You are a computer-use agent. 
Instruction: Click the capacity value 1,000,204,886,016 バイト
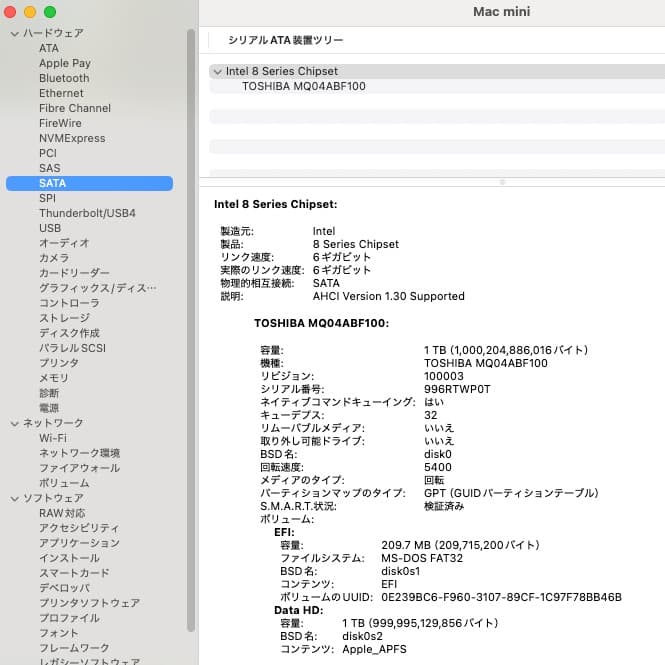(x=506, y=350)
